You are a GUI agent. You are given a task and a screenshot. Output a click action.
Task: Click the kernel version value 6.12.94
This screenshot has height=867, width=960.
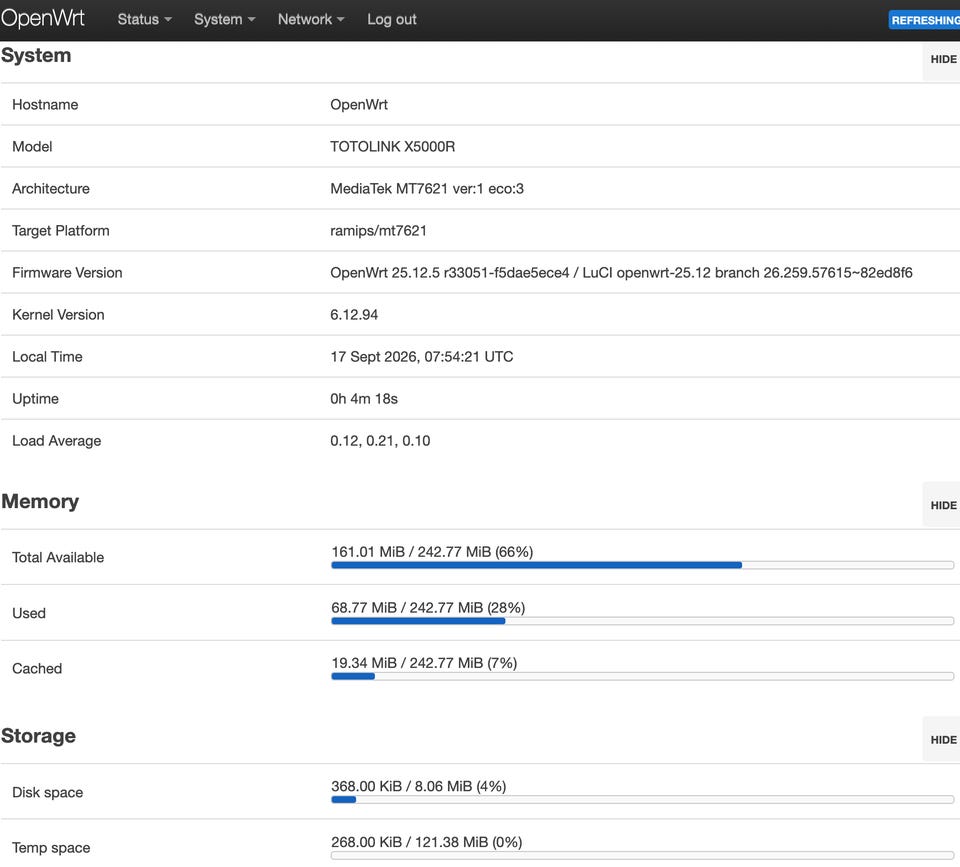point(354,315)
